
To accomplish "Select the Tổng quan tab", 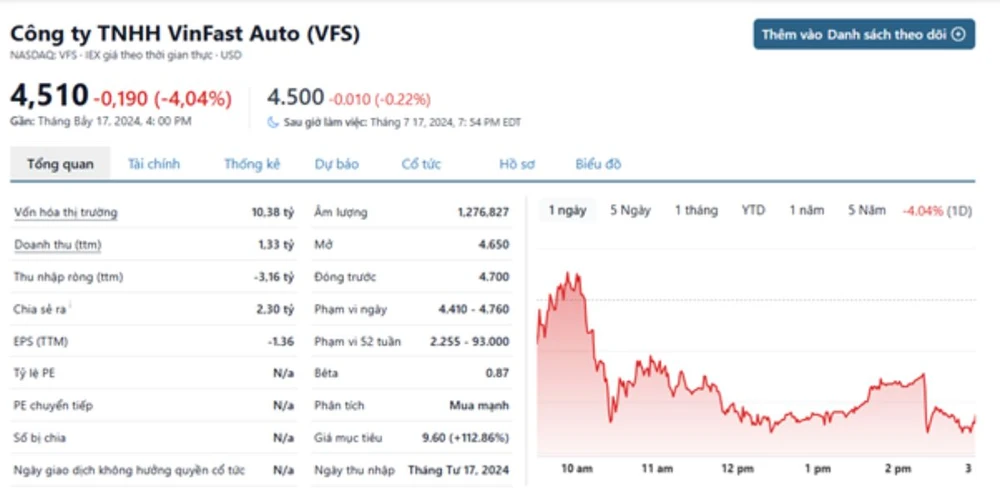I will pos(60,164).
